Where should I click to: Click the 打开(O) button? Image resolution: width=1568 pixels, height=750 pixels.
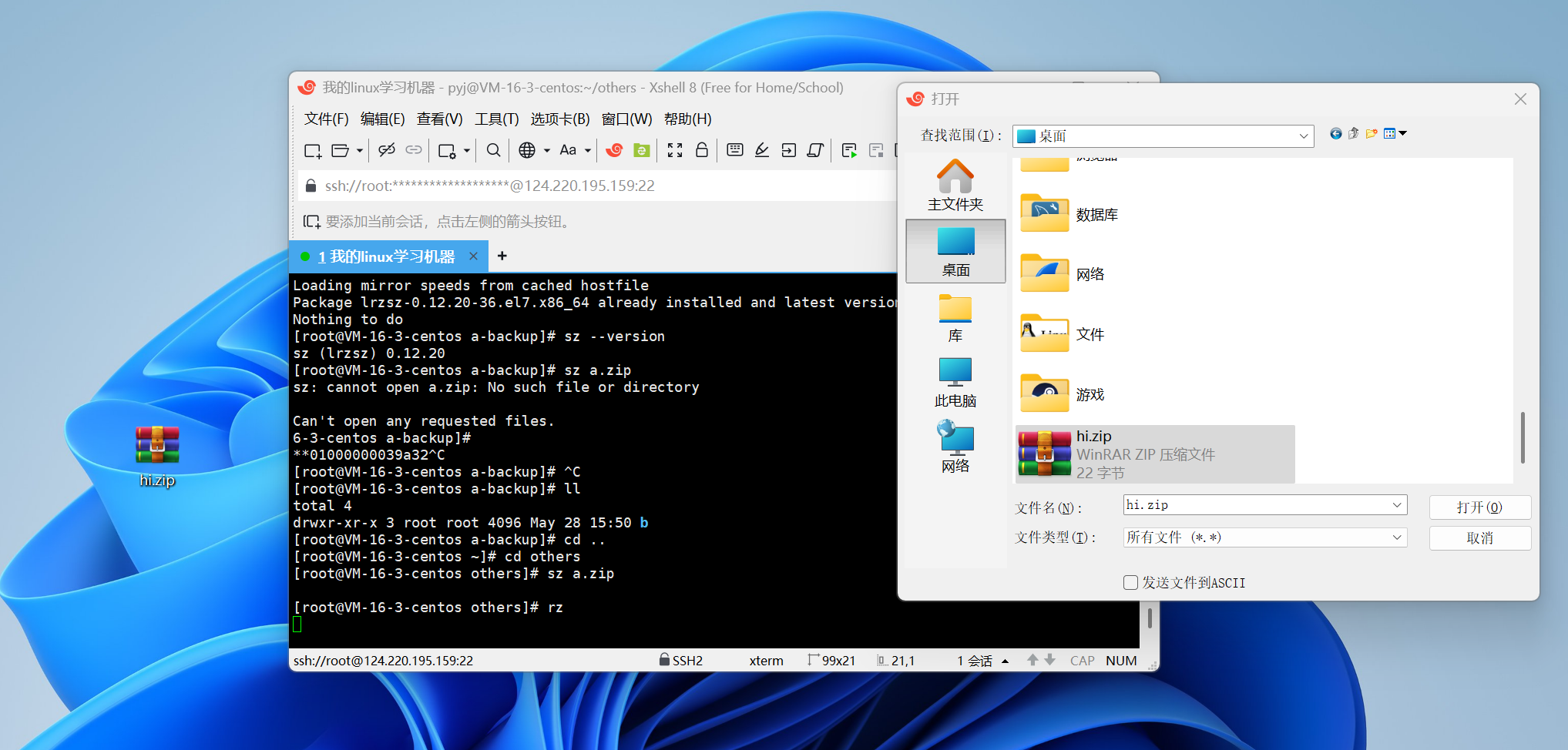pos(1479,507)
